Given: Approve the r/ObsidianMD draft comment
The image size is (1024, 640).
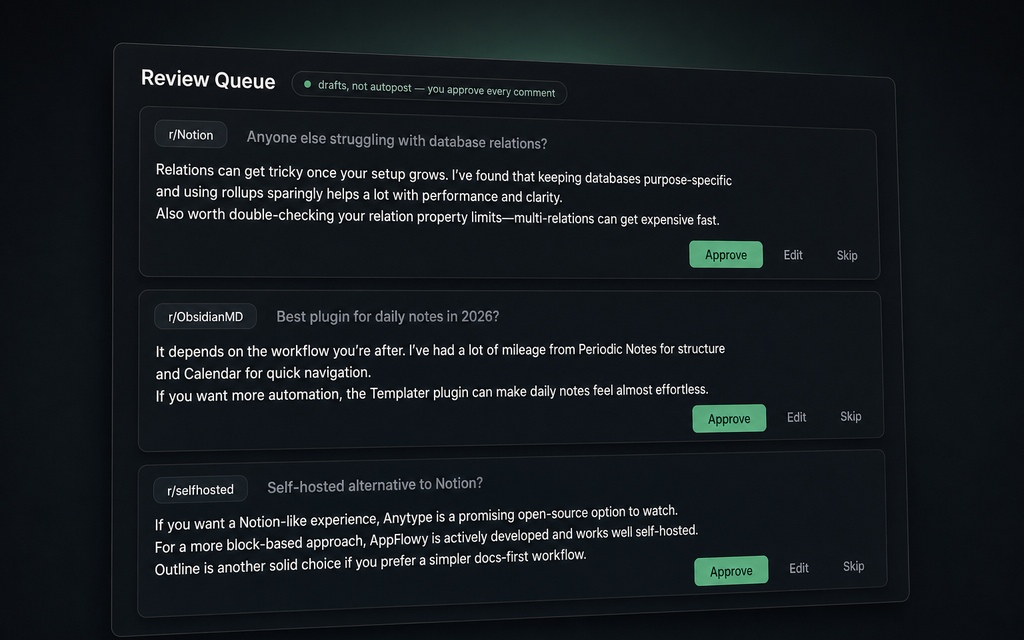Looking at the screenshot, I should click(729, 419).
